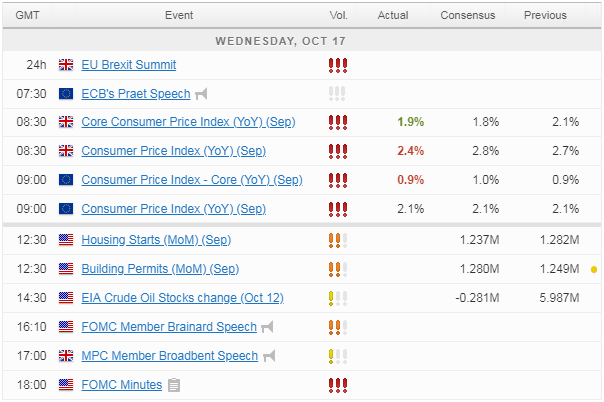Click the megaphone icon beside ECB's Praet Speech

201,94
